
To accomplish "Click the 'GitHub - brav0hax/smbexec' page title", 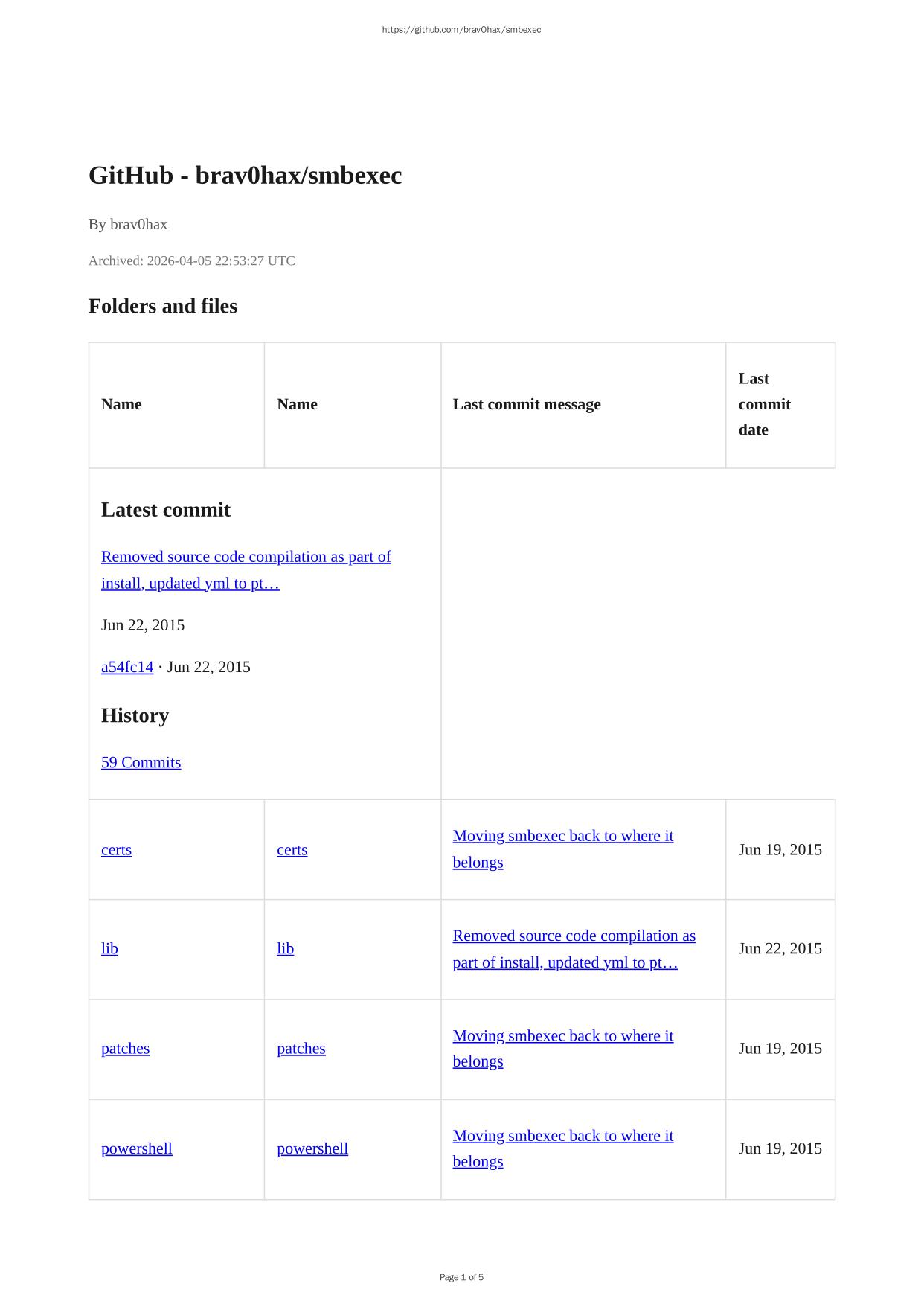I will coord(245,176).
